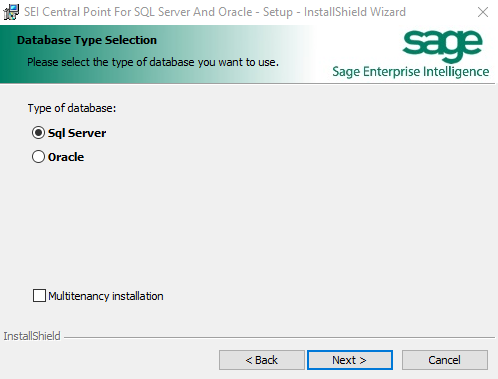
Task: Select the Sql Server radio button
Action: tap(38, 133)
